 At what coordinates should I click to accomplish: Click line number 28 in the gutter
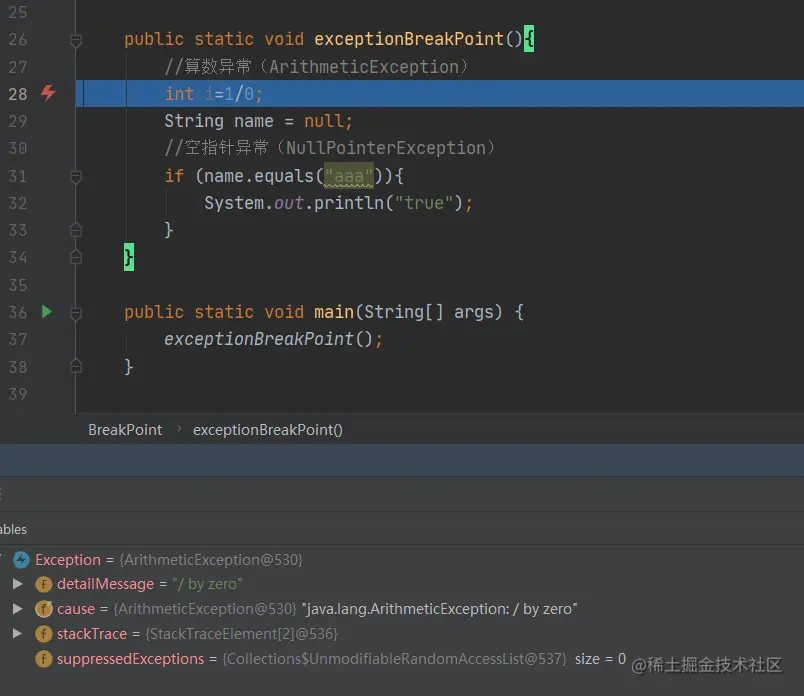(x=17, y=94)
